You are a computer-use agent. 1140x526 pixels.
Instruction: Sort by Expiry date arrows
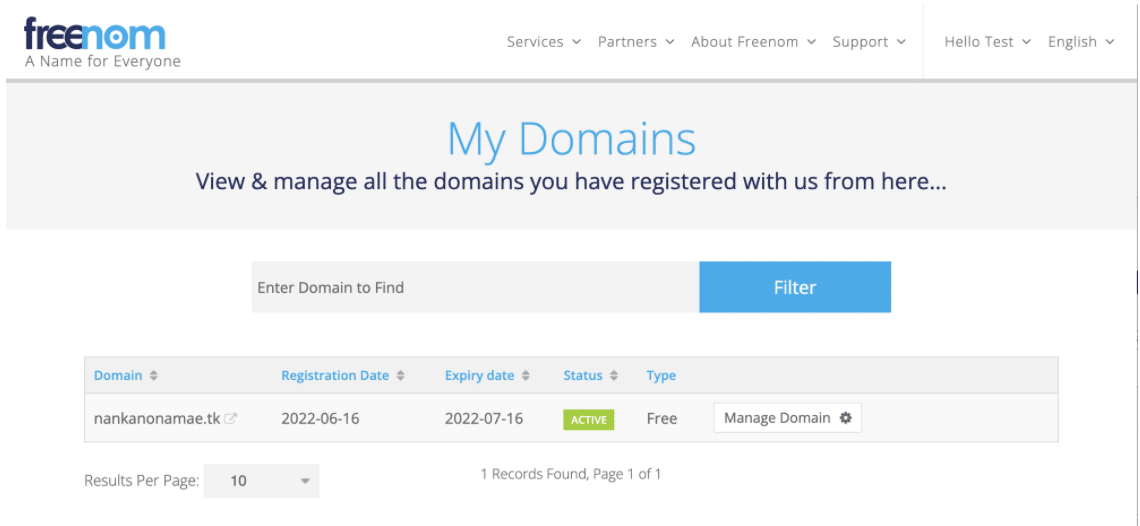(x=526, y=376)
